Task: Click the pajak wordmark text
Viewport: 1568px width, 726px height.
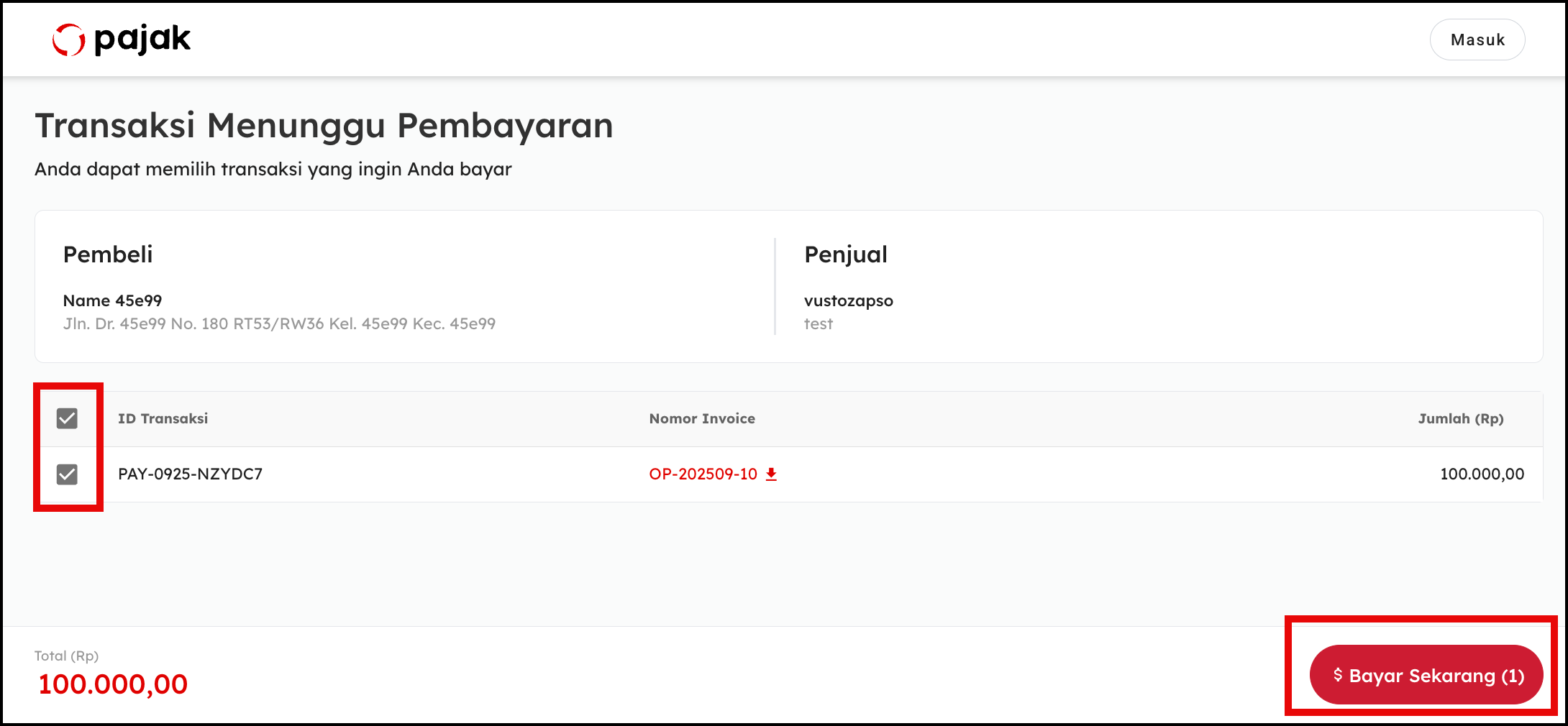Action: [142, 40]
